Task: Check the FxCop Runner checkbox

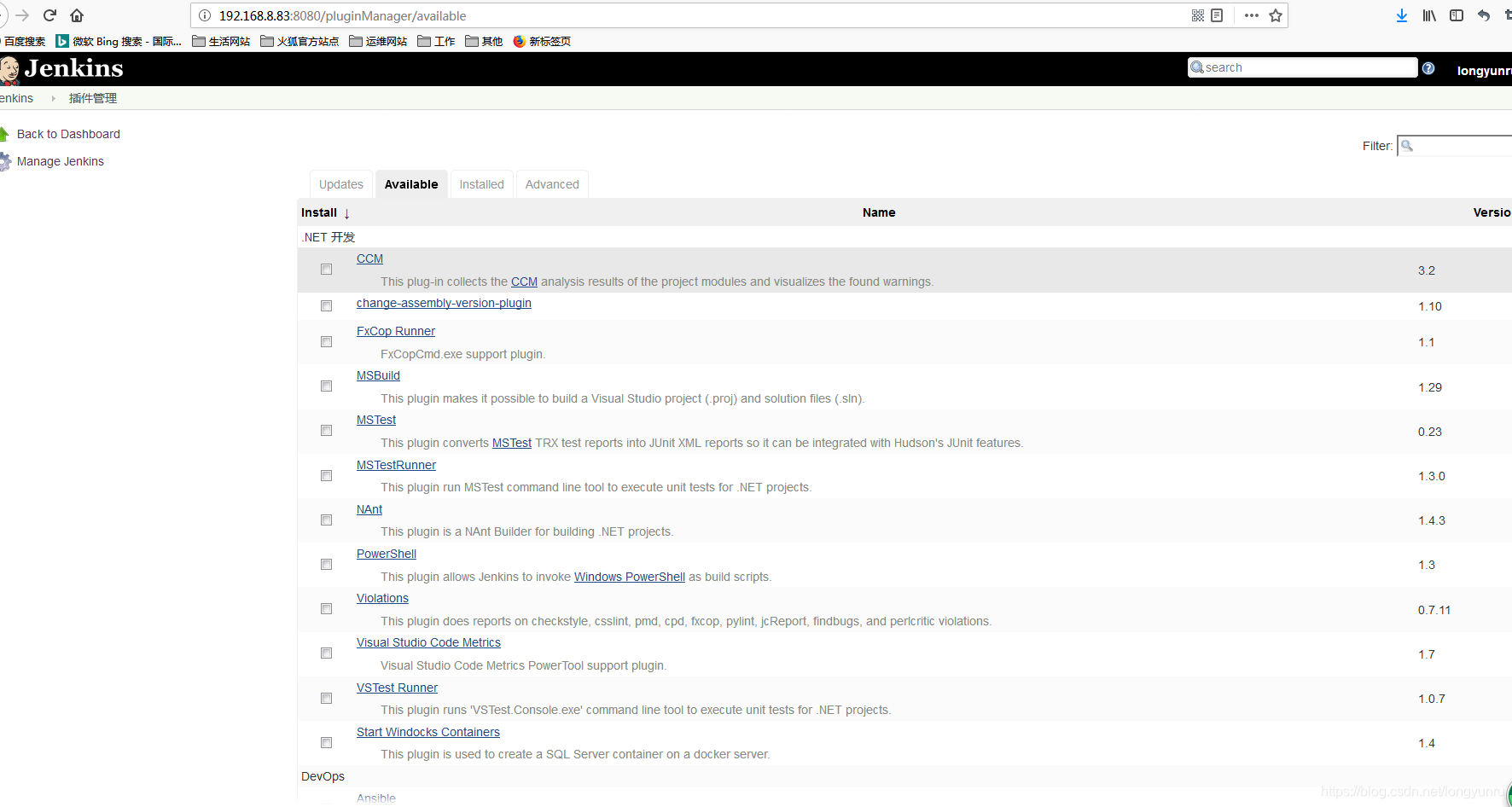Action: (x=326, y=342)
